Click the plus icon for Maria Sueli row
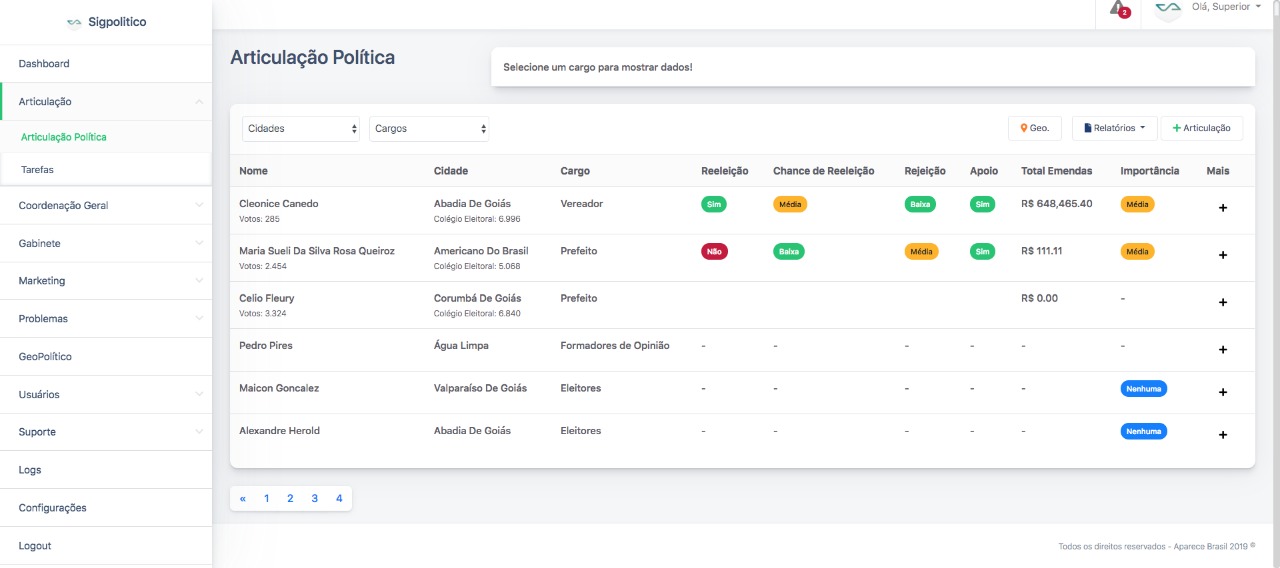1280x568 pixels. tap(1222, 255)
